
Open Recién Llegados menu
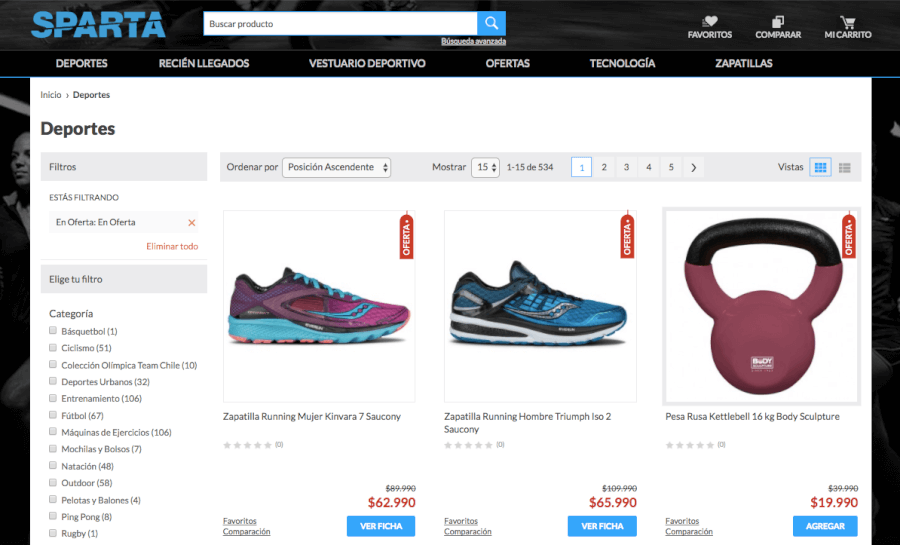point(204,64)
